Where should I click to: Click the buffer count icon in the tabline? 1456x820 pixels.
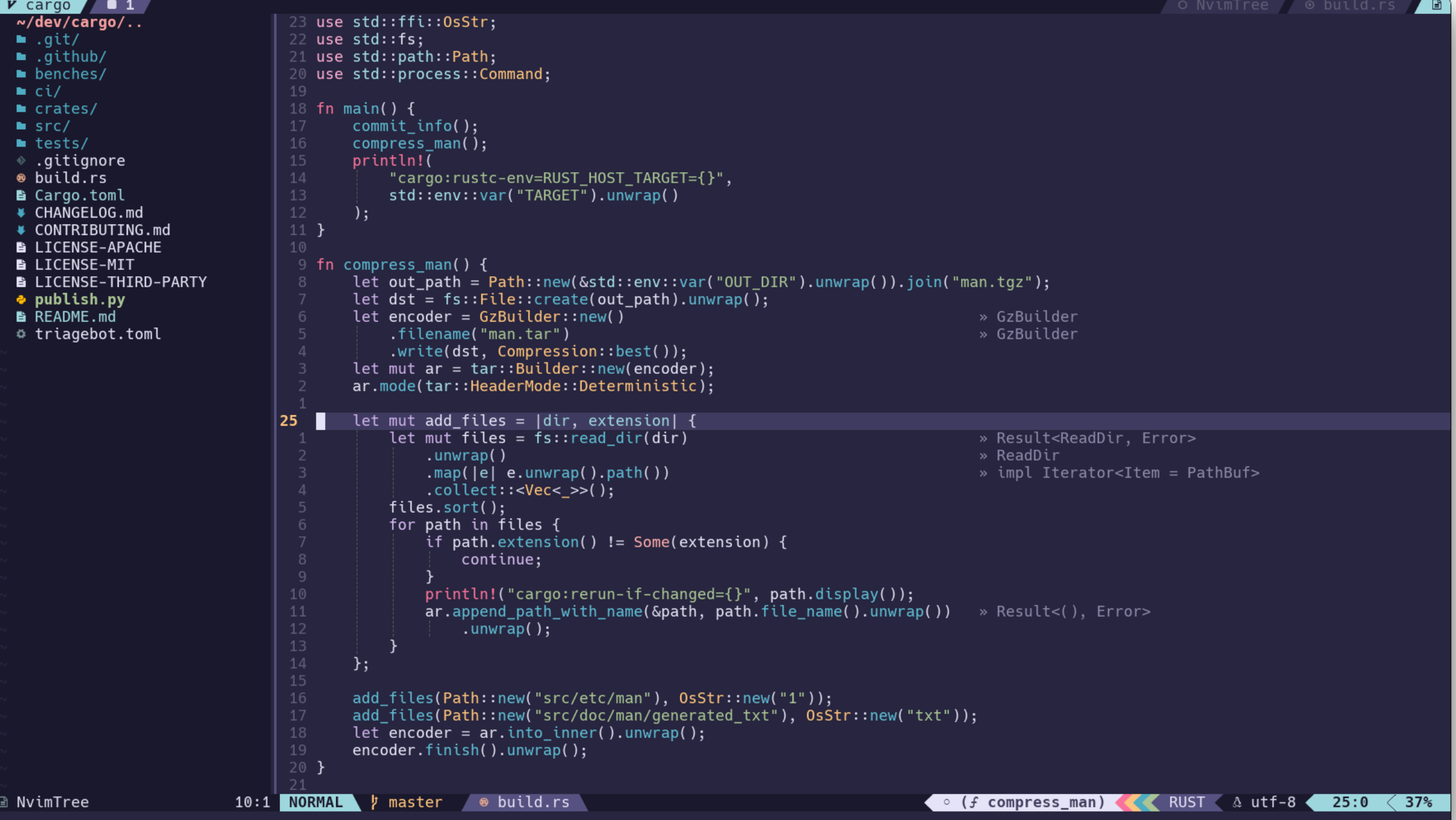click(110, 6)
